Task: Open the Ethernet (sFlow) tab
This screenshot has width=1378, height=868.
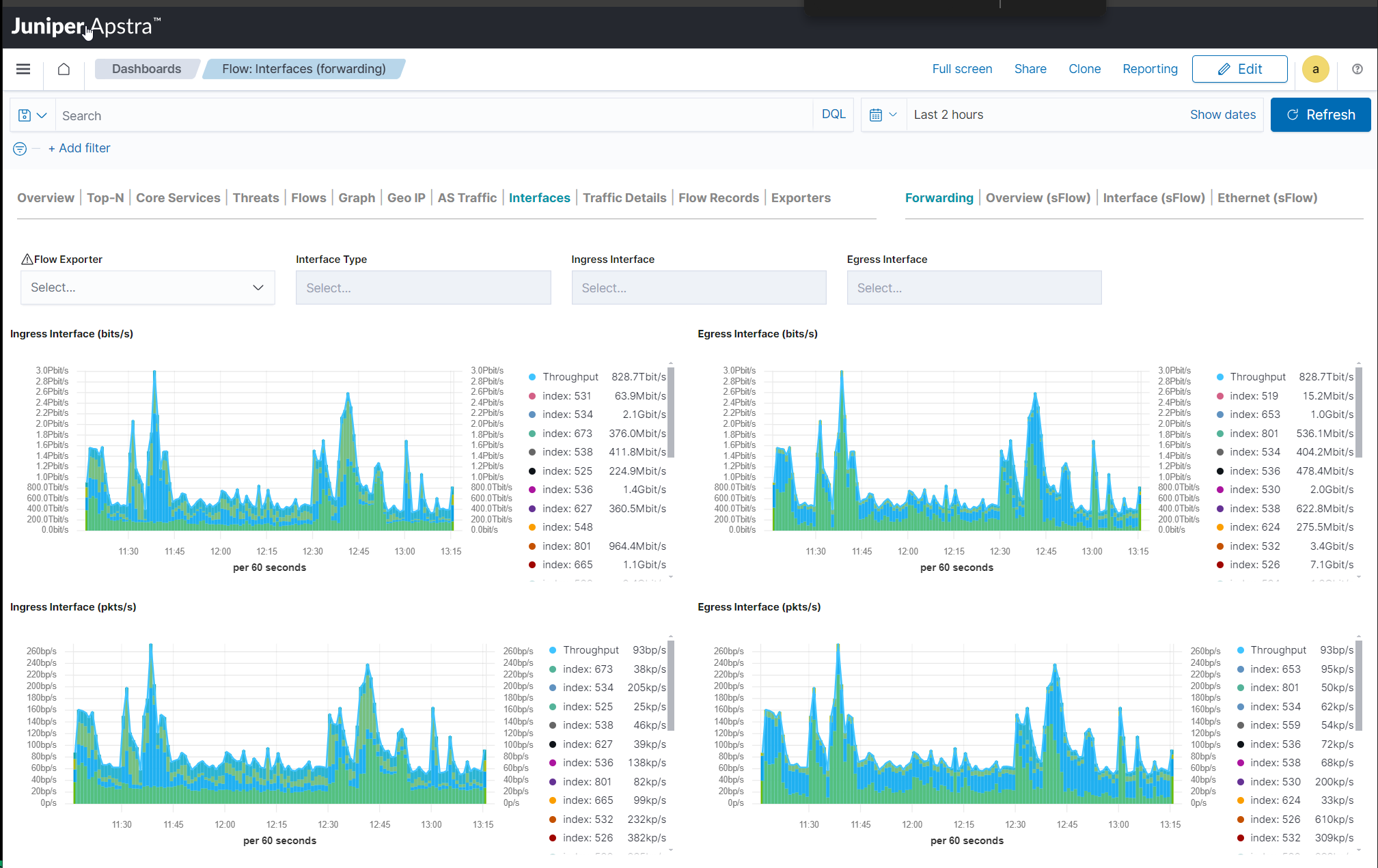Action: click(1267, 197)
